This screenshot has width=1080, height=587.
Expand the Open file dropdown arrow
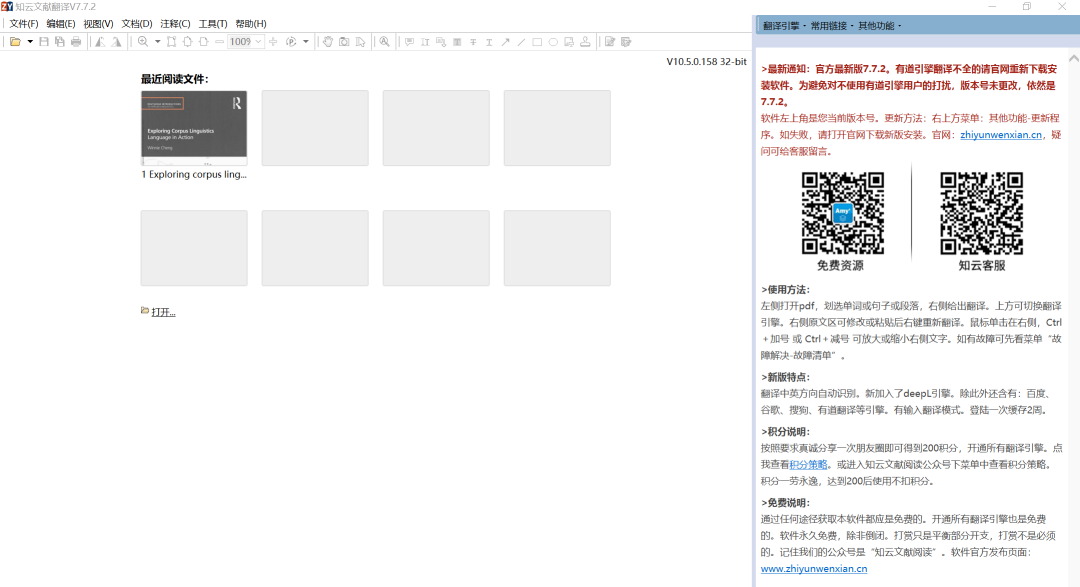30,42
